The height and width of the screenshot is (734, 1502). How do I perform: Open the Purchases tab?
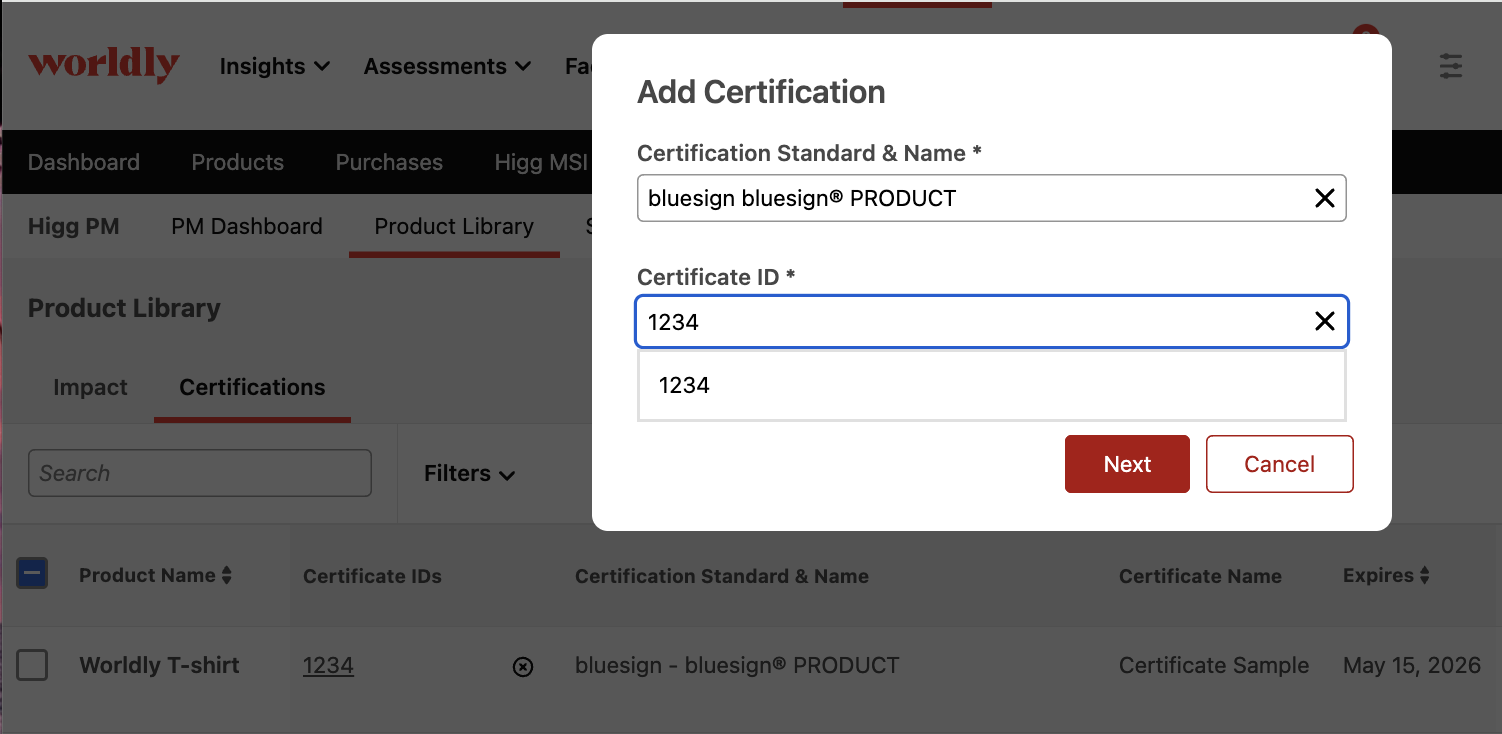[x=389, y=162]
